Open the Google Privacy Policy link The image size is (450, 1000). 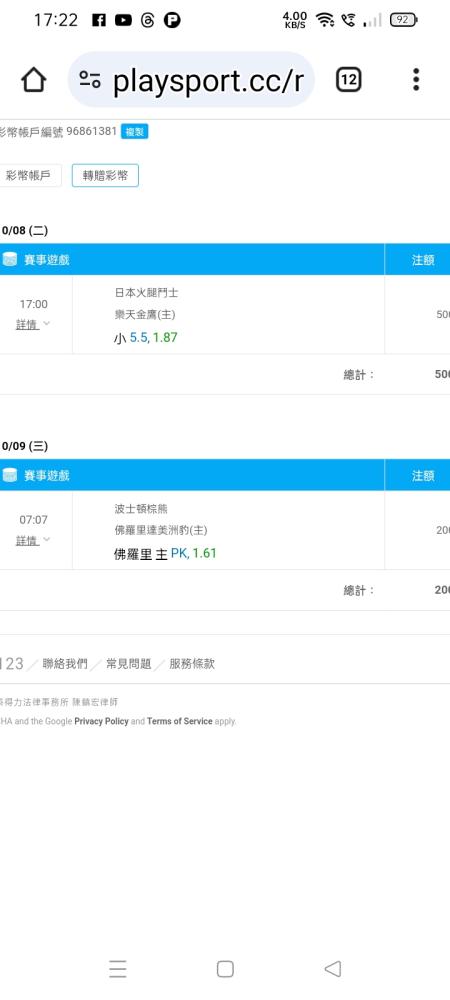coord(101,721)
